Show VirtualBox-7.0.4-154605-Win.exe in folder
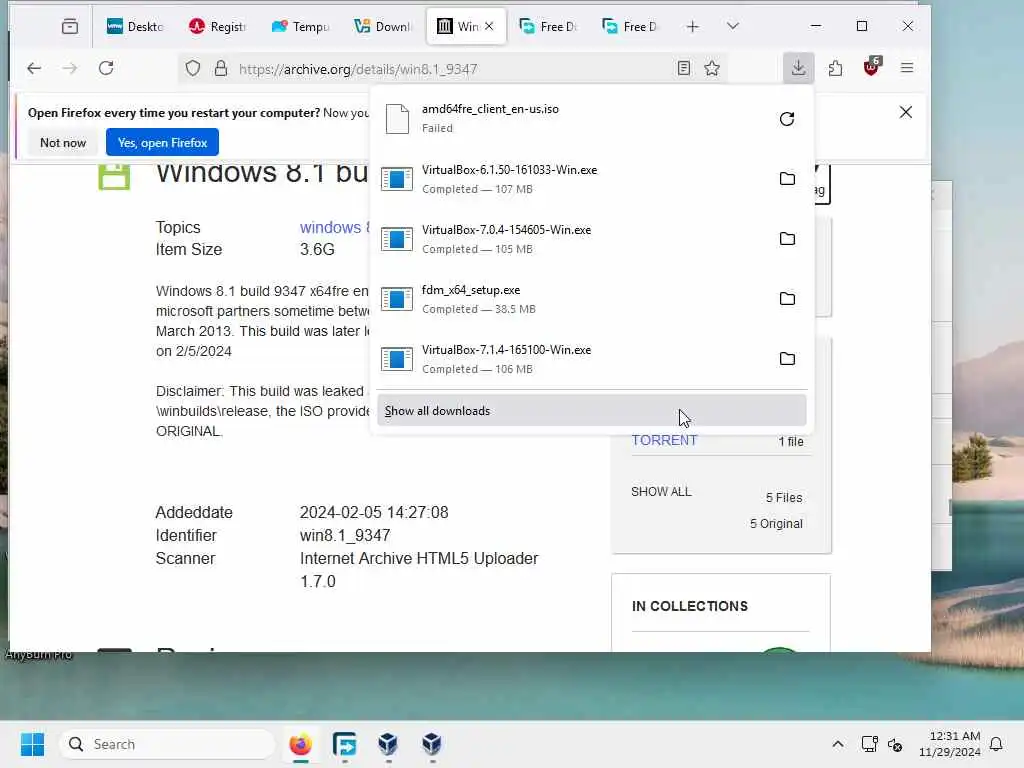 787,239
